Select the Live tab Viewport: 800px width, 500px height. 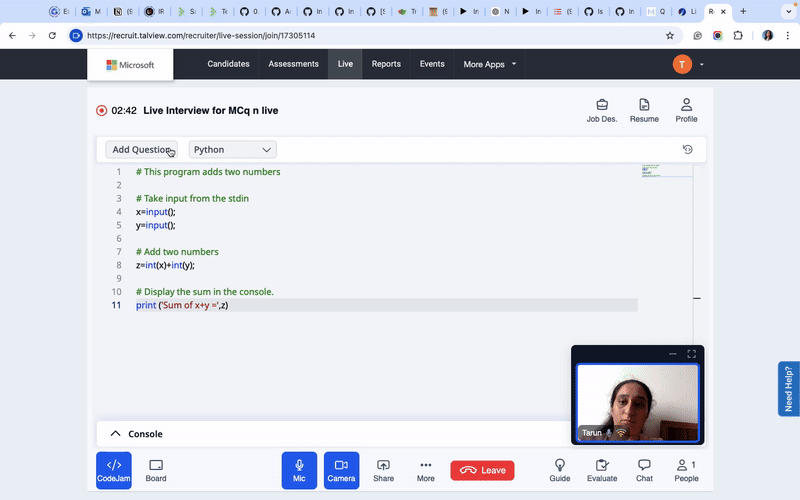tap(345, 64)
